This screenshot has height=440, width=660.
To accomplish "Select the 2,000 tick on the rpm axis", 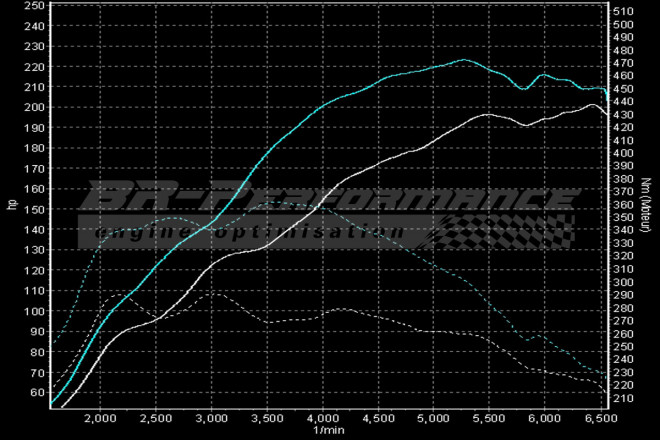I will coord(101,417).
